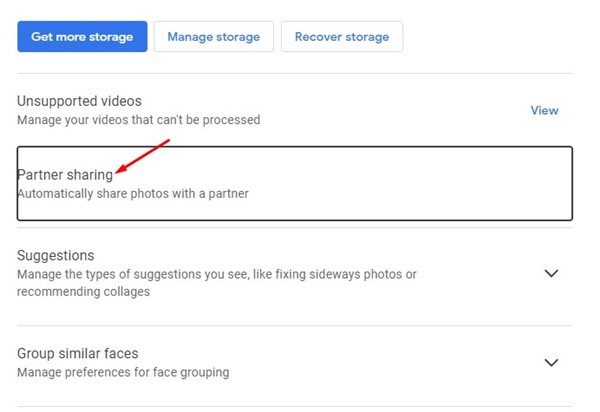Screen dimensions: 600x412
Task: Click the red arrow annotation graphic
Action: tap(142, 156)
